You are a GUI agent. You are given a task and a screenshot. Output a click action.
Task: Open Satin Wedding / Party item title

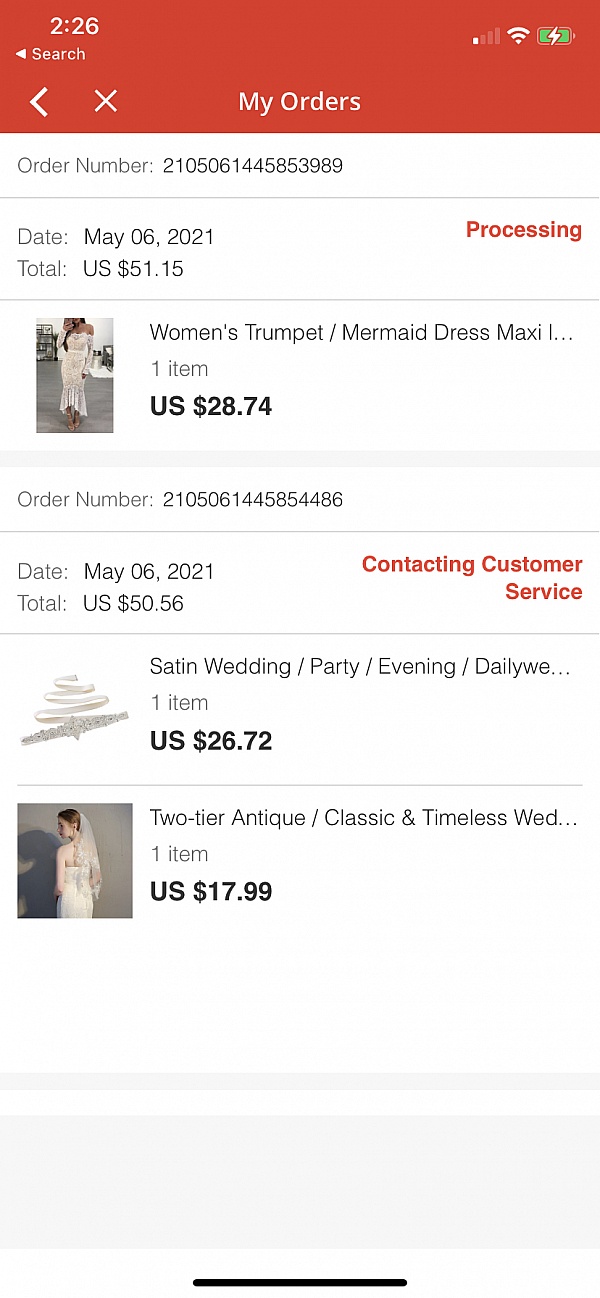pyautogui.click(x=360, y=667)
